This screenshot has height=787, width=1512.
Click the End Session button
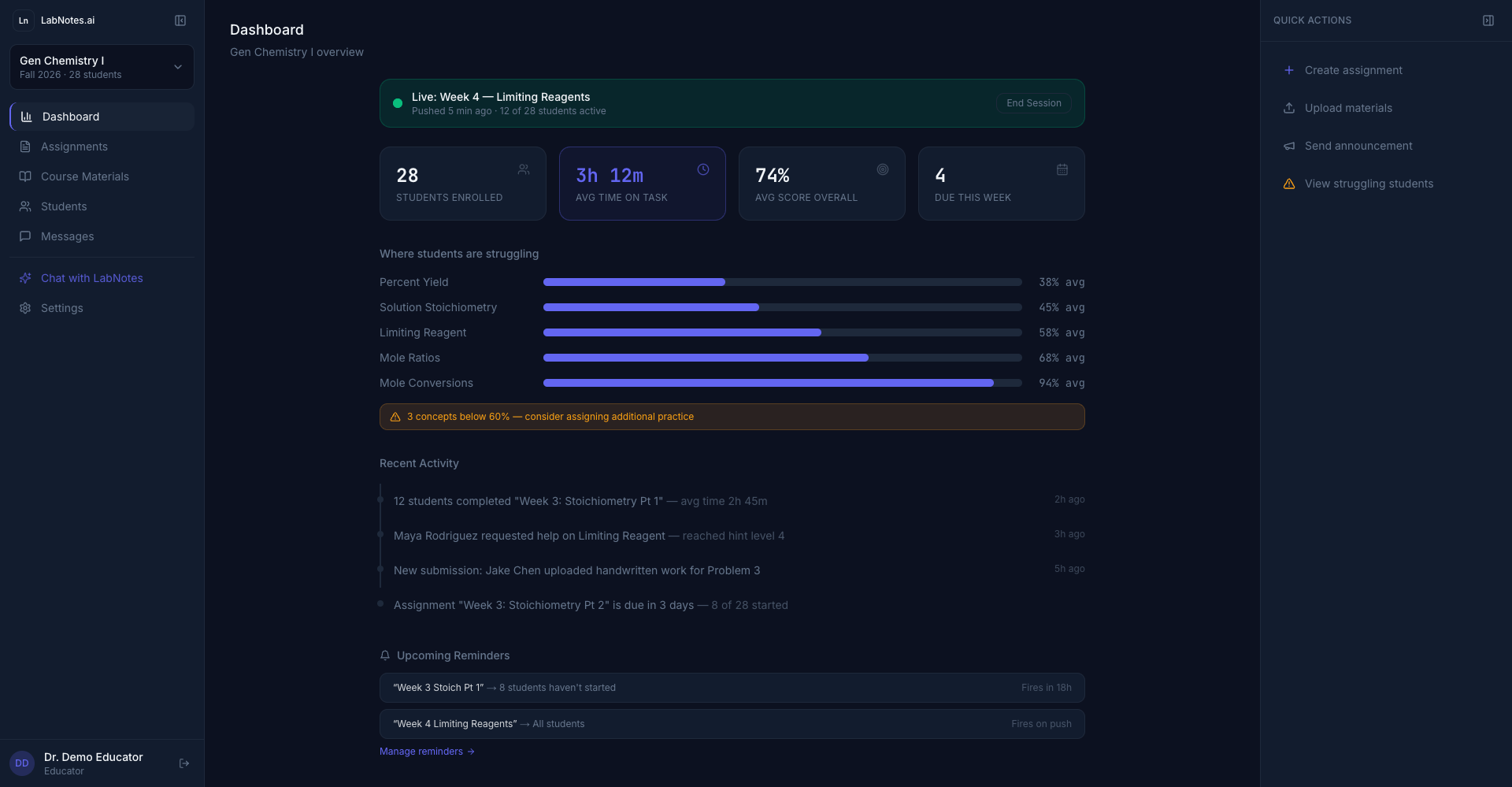pos(1033,102)
